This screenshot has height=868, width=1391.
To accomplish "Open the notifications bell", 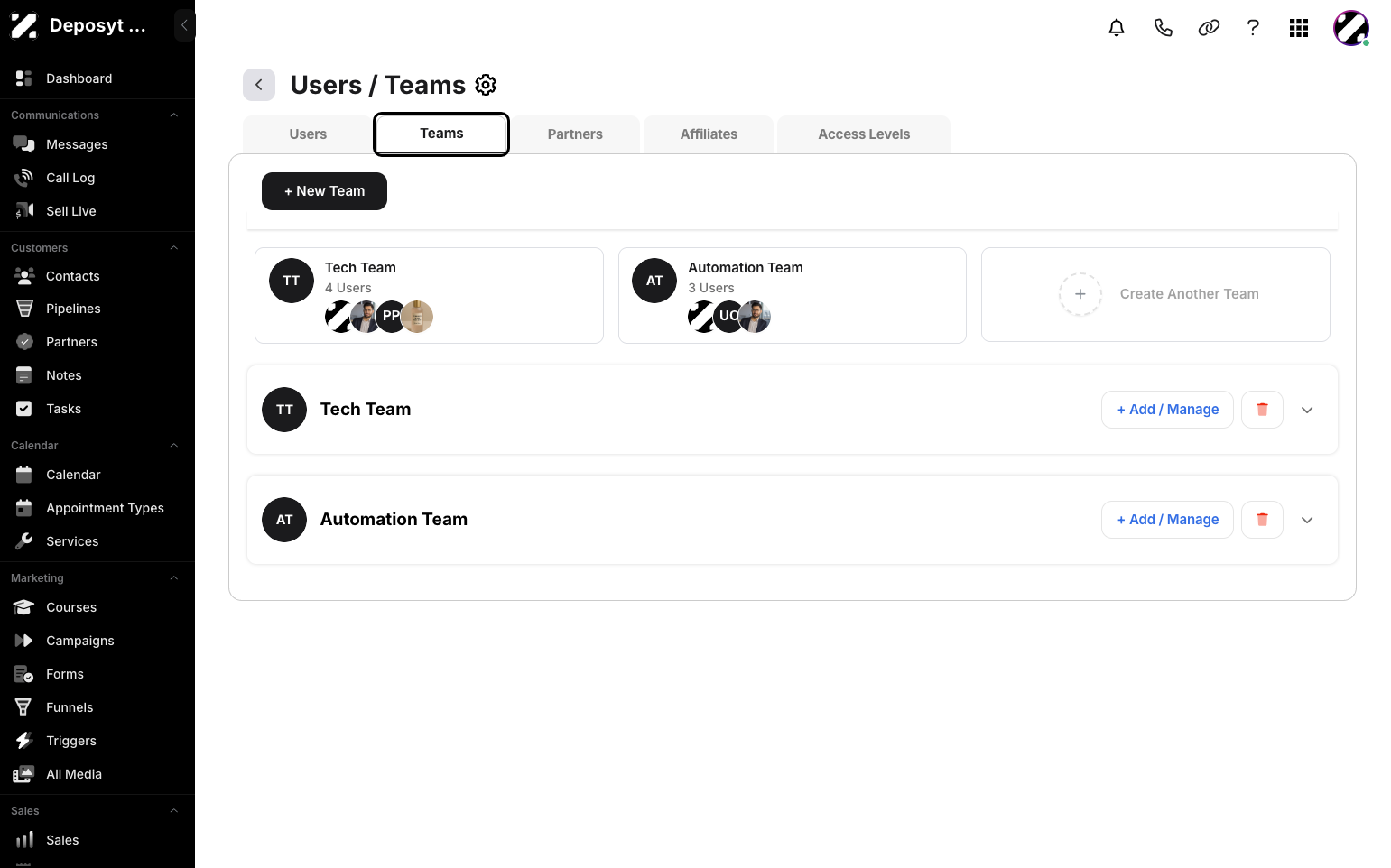I will pos(1117,28).
